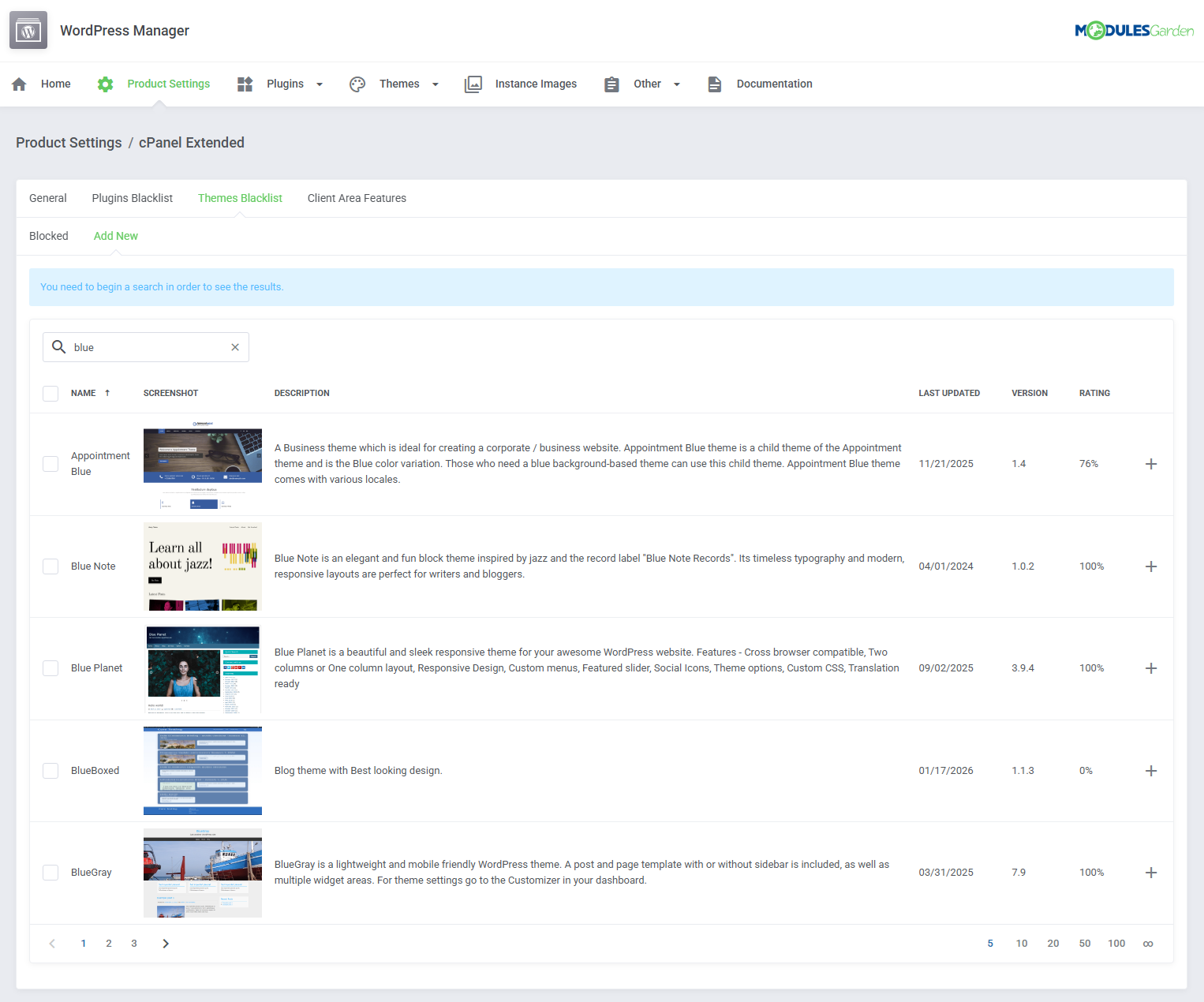
Task: Switch to the Plugins Blacklist tab
Action: [x=132, y=198]
